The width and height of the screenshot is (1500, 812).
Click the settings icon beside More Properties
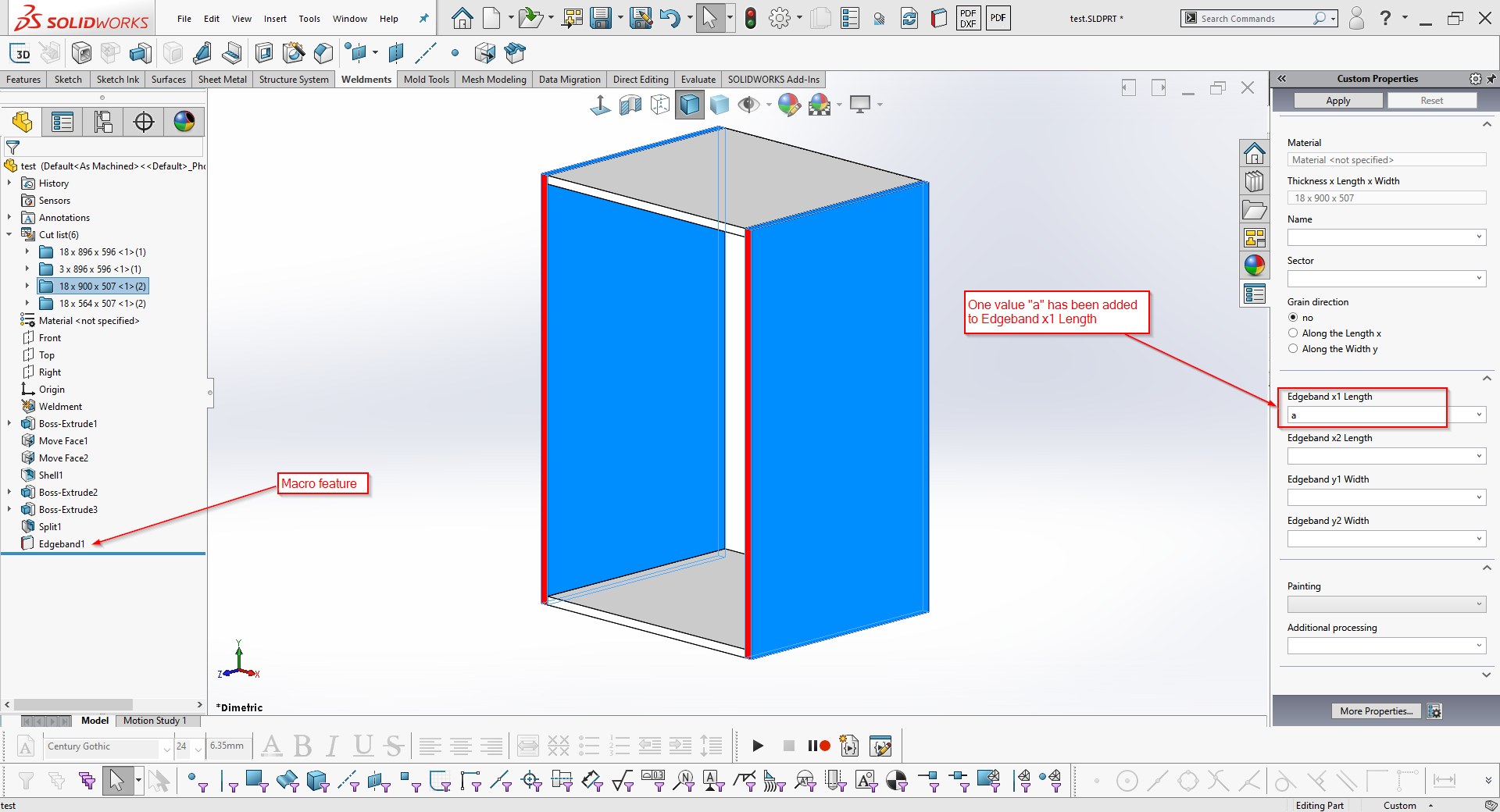tap(1434, 711)
